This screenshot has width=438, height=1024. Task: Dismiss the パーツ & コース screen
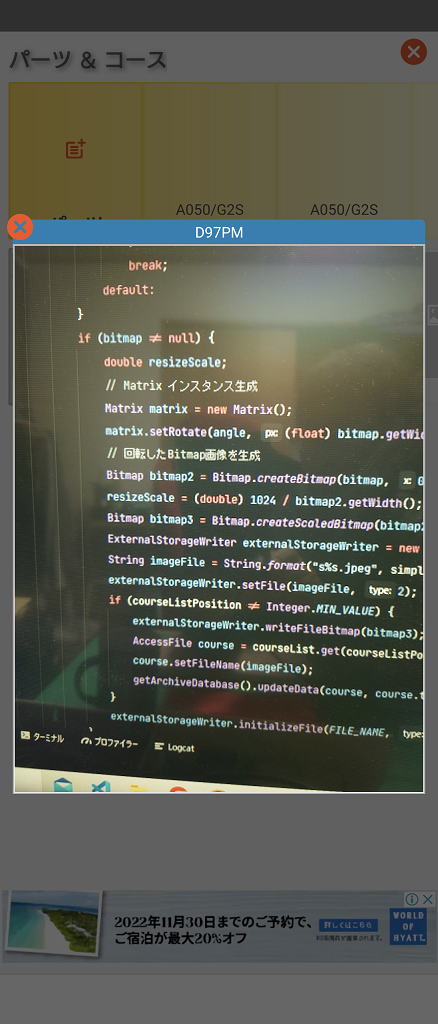coord(413,52)
